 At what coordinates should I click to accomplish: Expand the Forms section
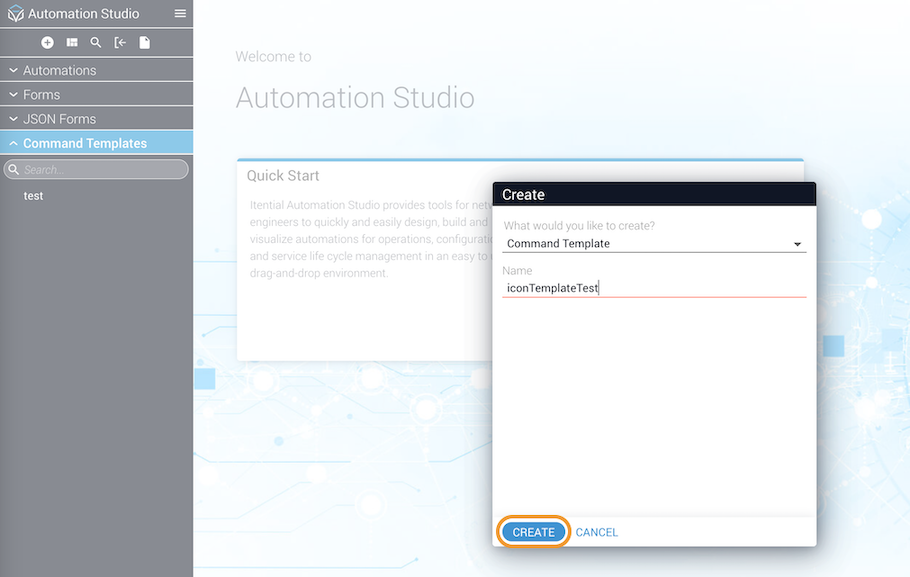[96, 95]
